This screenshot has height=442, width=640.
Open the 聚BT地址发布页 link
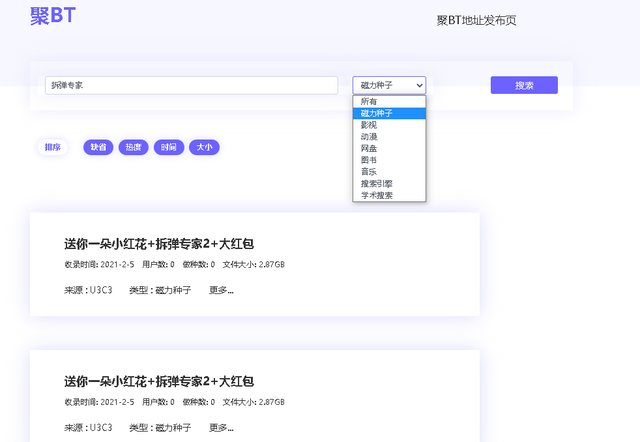click(x=476, y=20)
